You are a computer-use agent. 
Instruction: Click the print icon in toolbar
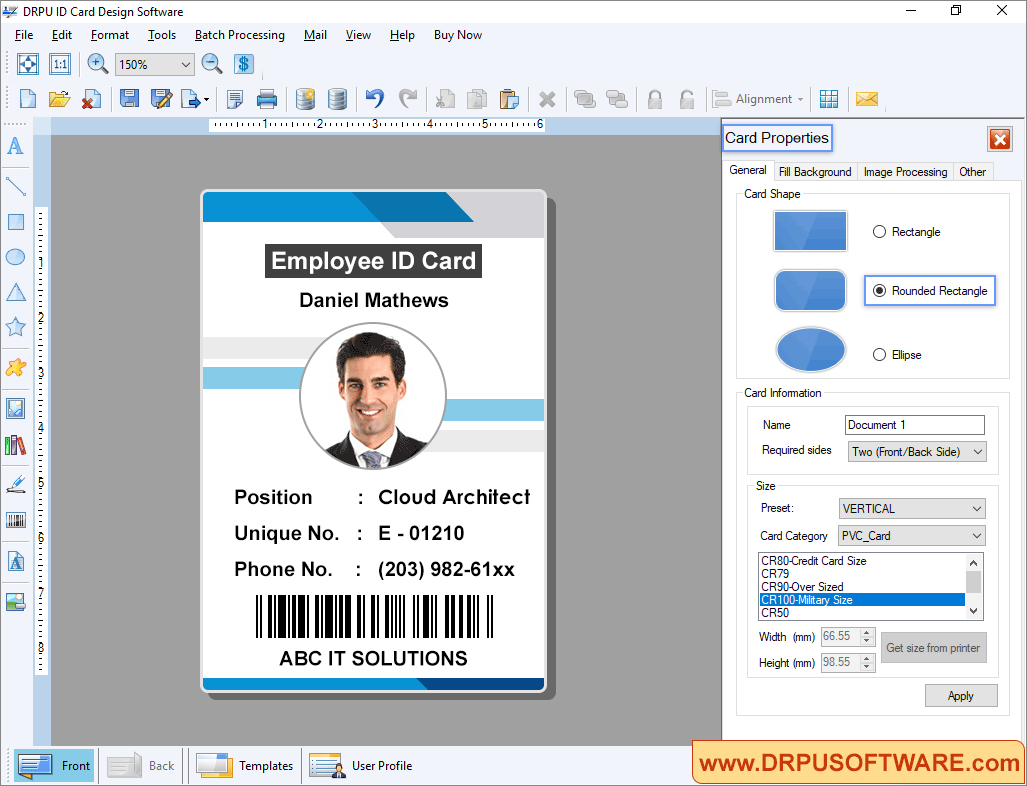(267, 99)
